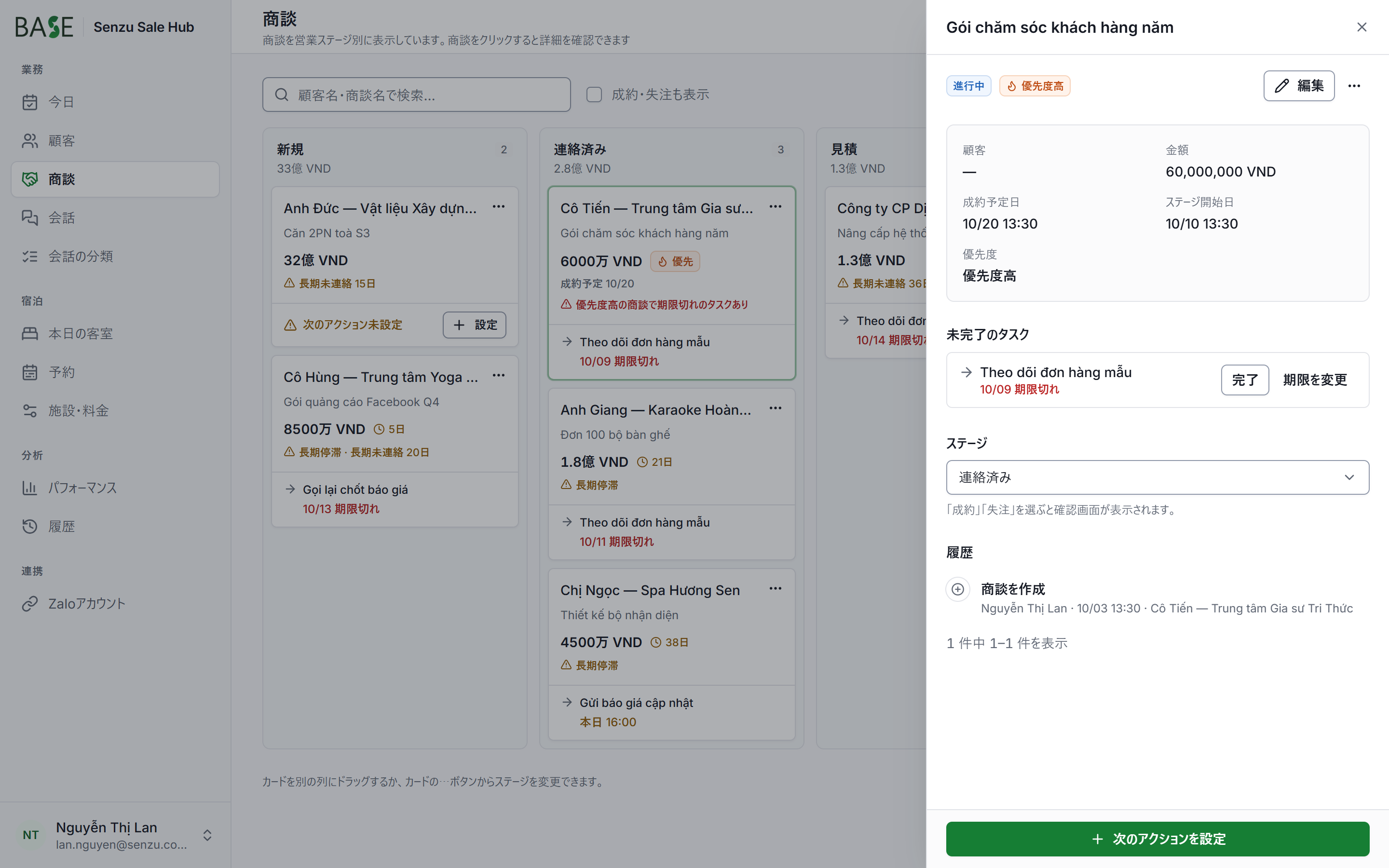Click 連絡済み column header
The image size is (1389, 868).
pos(580,149)
